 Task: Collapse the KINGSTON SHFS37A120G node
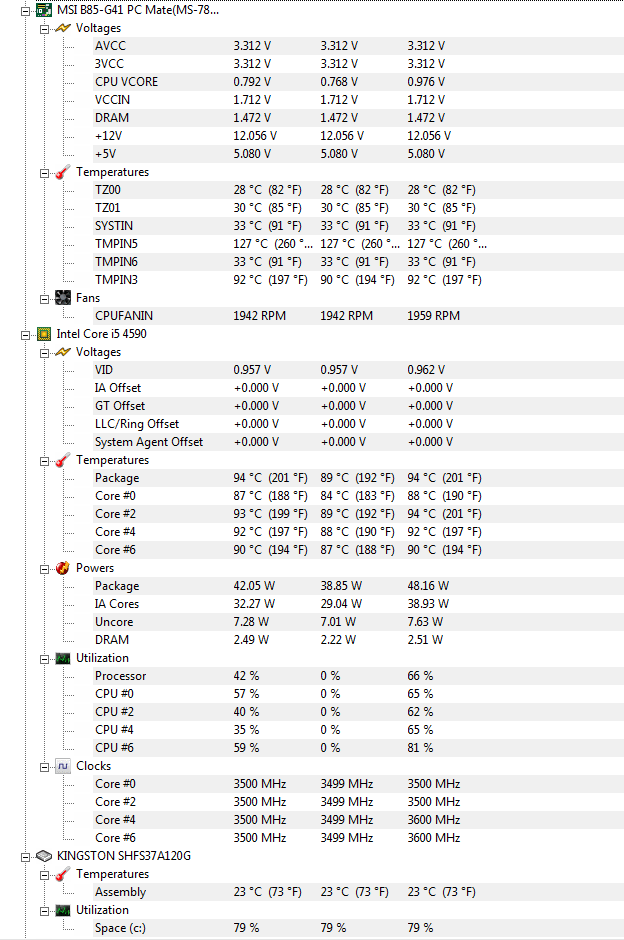tap(26, 857)
